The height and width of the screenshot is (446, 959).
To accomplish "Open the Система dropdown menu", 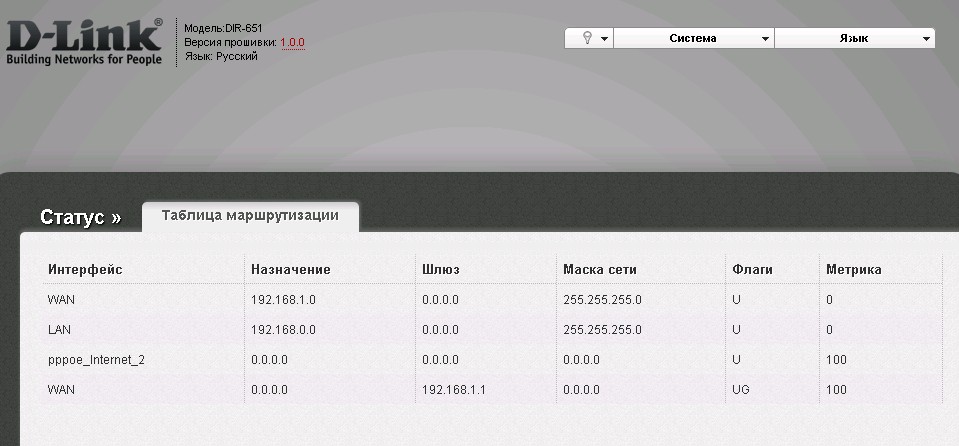I will [694, 38].
